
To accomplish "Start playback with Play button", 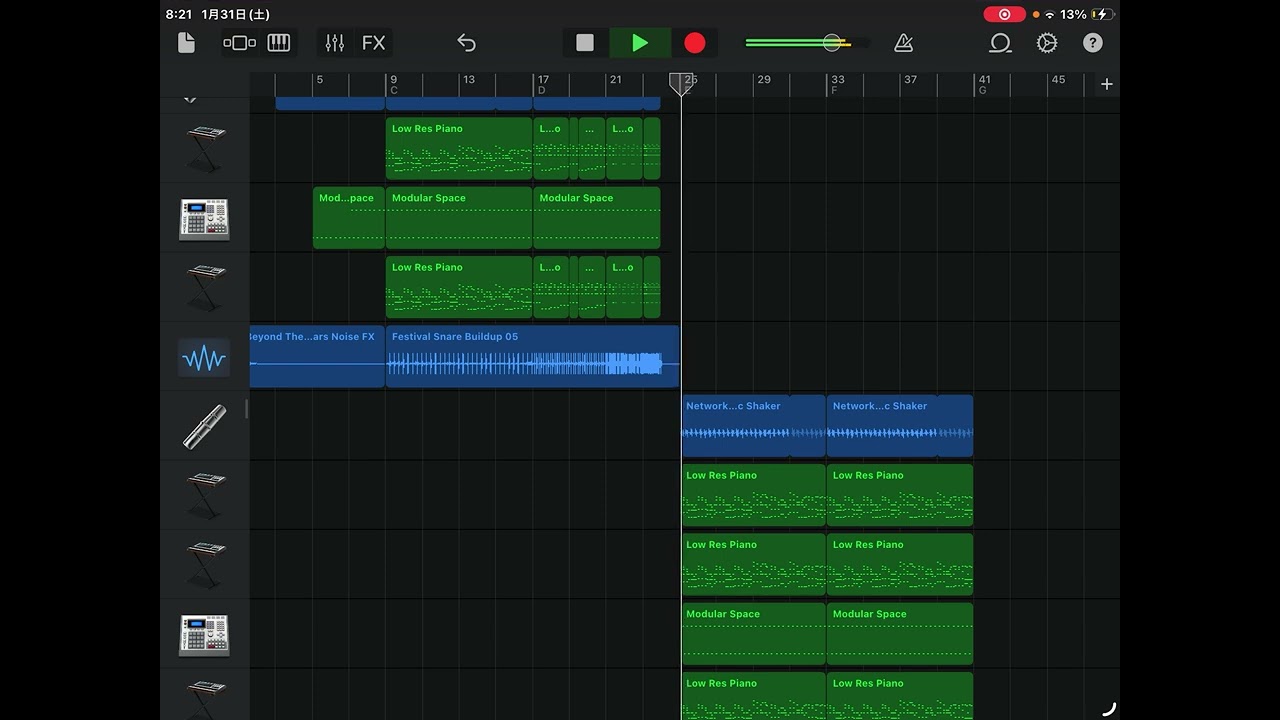I will click(x=640, y=43).
